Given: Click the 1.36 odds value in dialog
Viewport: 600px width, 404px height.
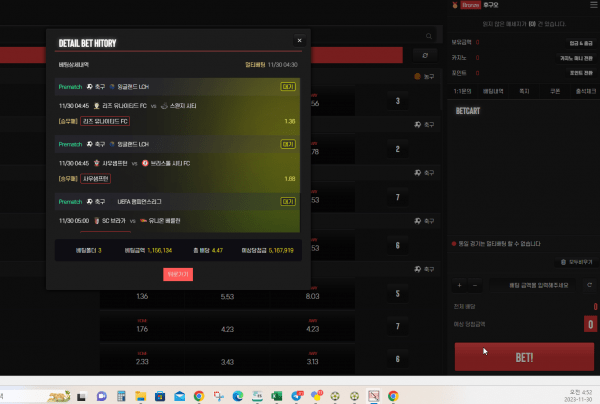Looking at the screenshot, I should 290,121.
